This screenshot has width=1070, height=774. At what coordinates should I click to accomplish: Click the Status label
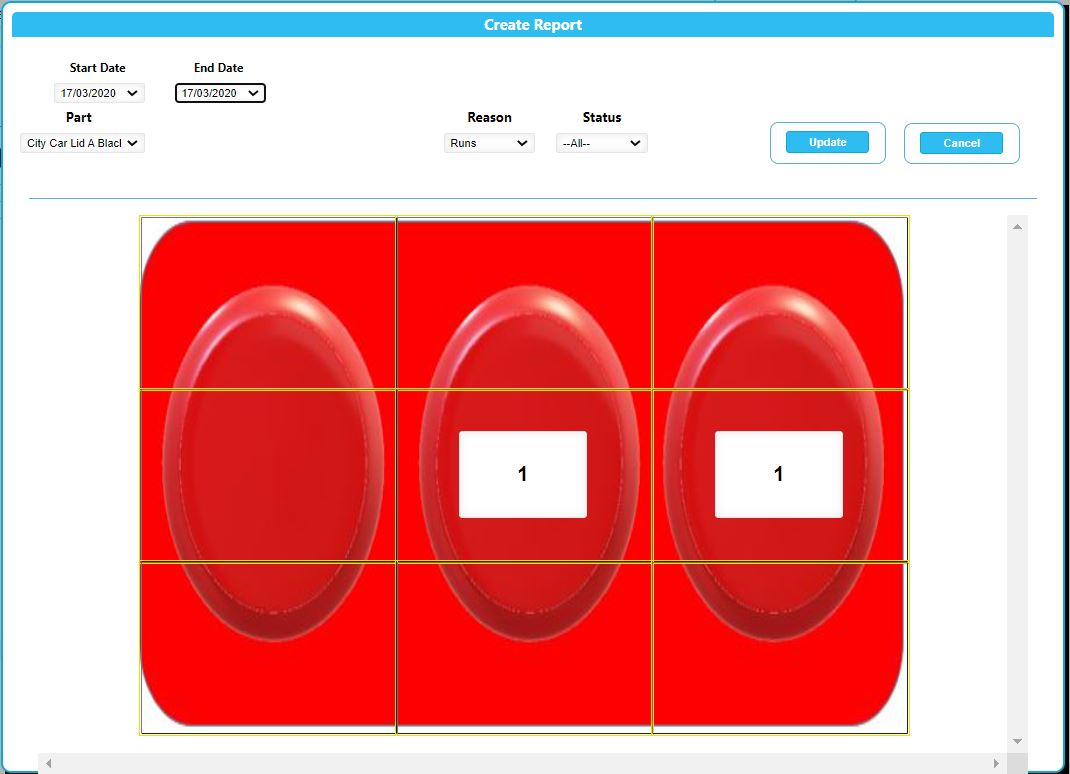click(602, 117)
